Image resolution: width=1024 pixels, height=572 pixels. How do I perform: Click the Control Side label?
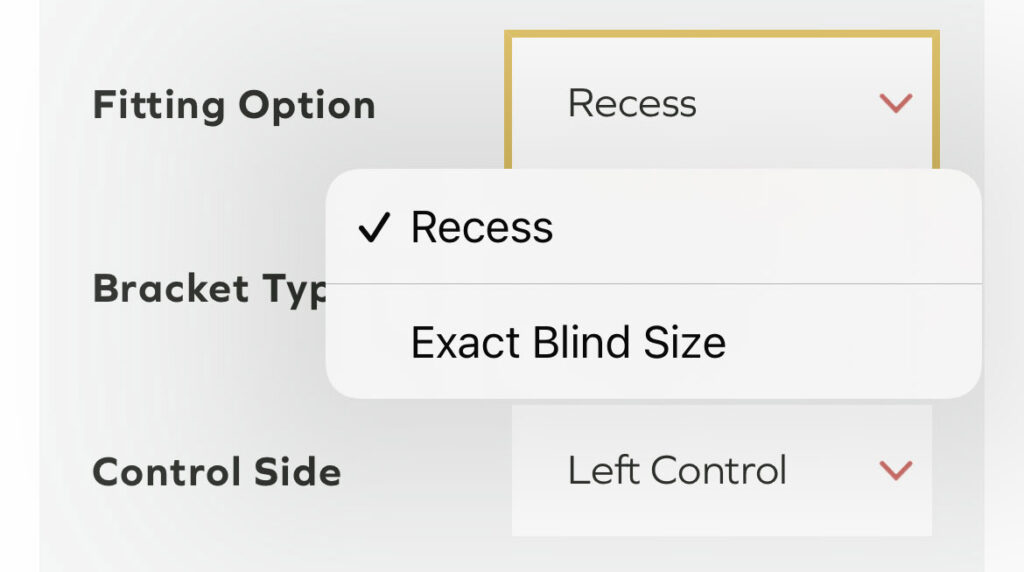217,472
